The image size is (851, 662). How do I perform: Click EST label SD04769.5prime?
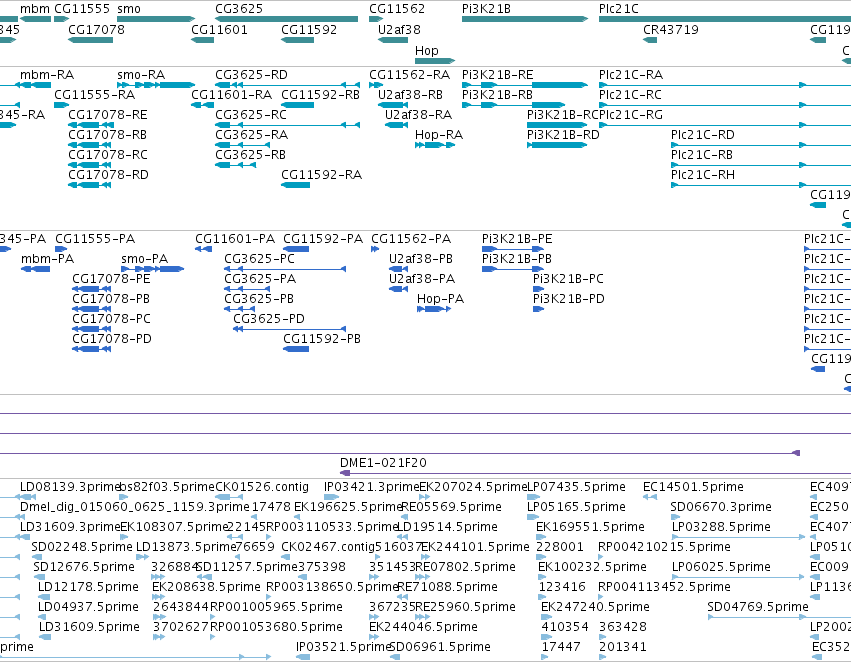758,607
